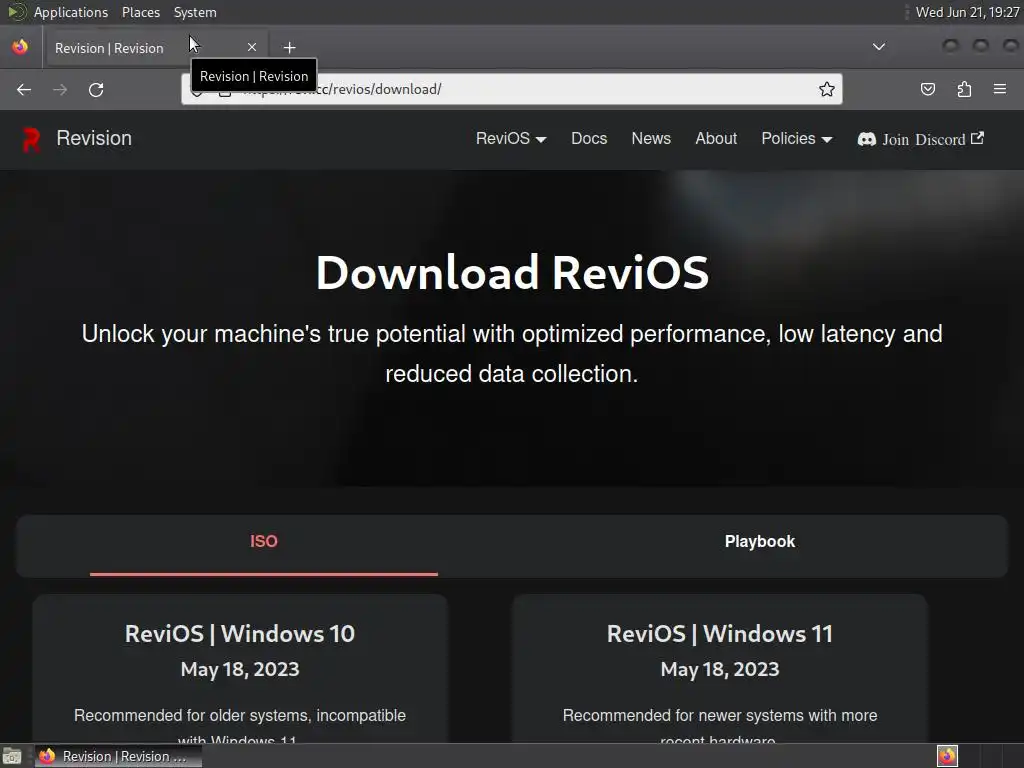Click the external link icon after Join Discord
The width and height of the screenshot is (1024, 768).
point(978,138)
